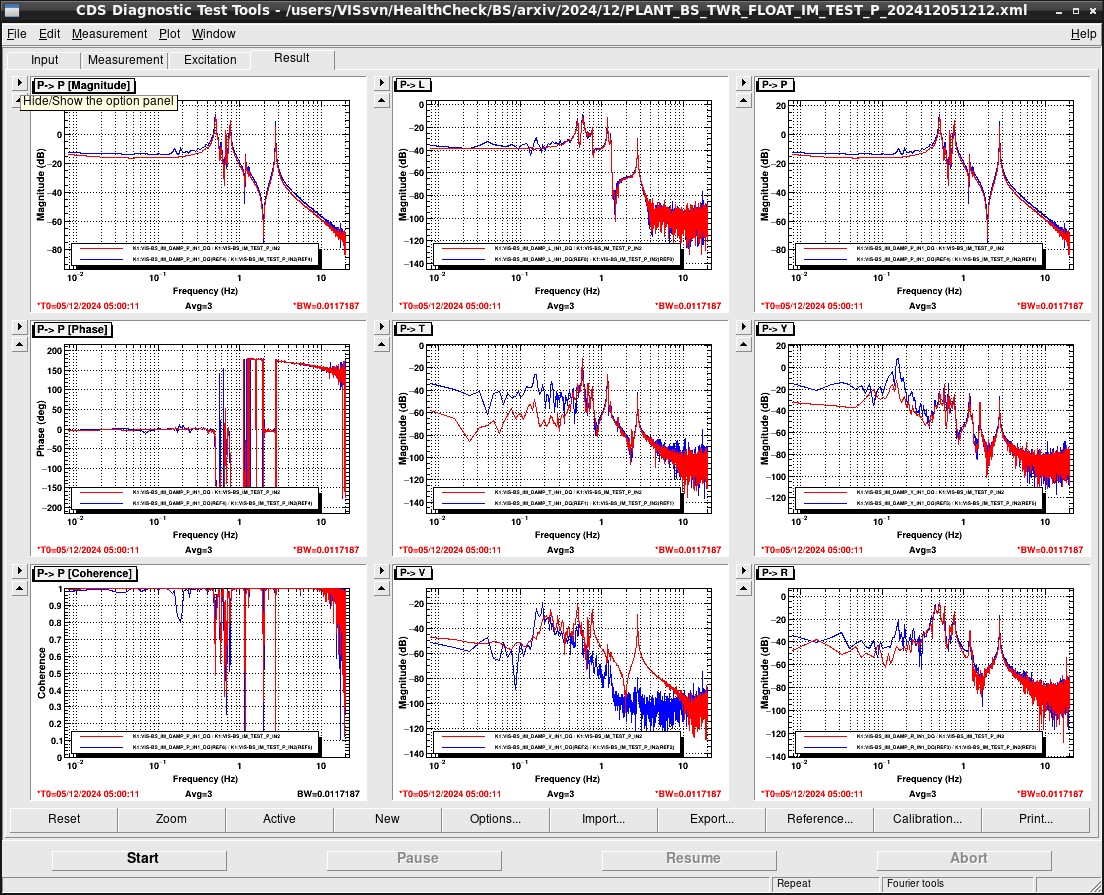Toggle up-arrow expander beside P-> Y plot
This screenshot has width=1104, height=895.
click(x=744, y=344)
